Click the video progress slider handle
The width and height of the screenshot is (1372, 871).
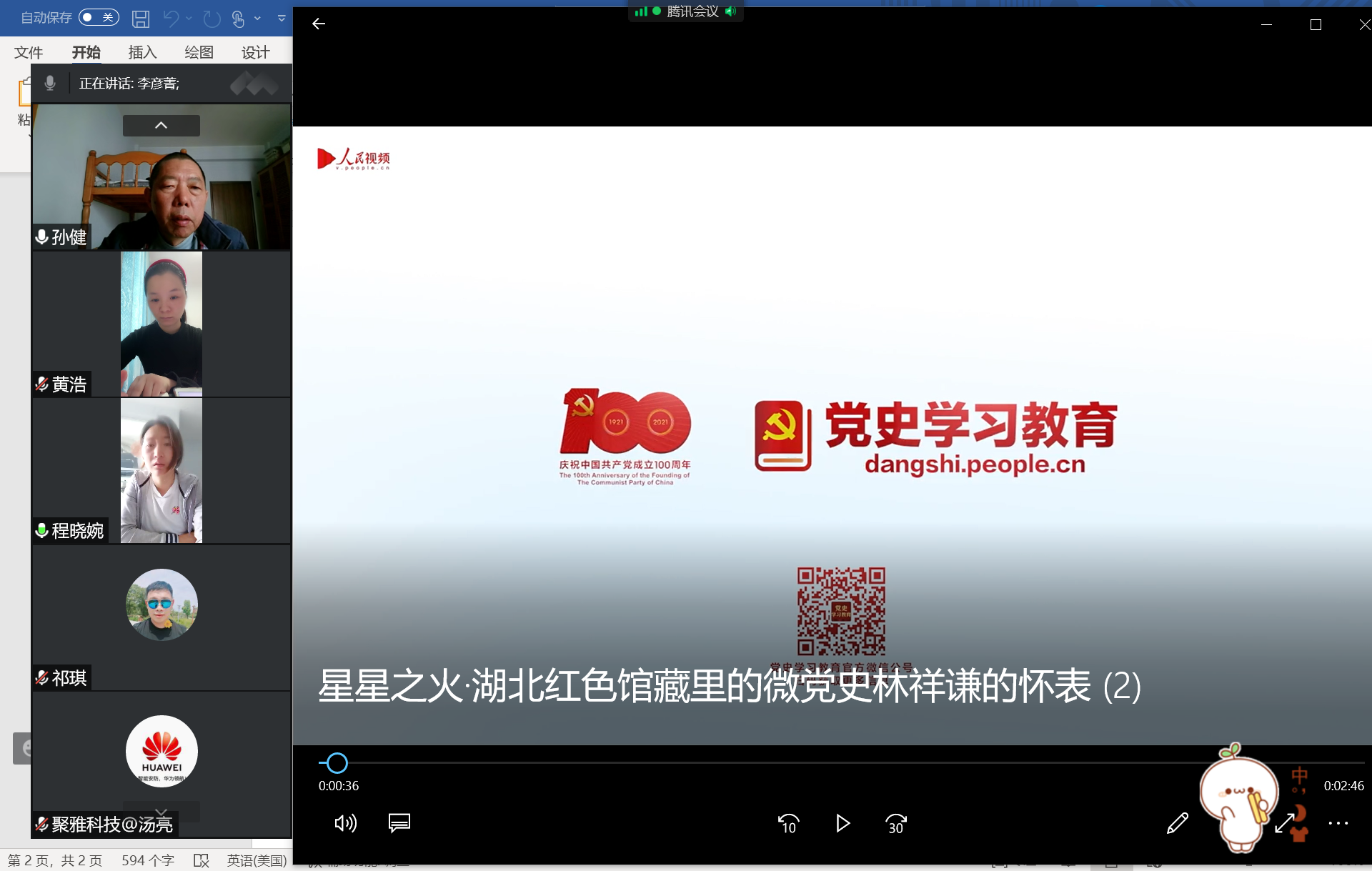337,763
